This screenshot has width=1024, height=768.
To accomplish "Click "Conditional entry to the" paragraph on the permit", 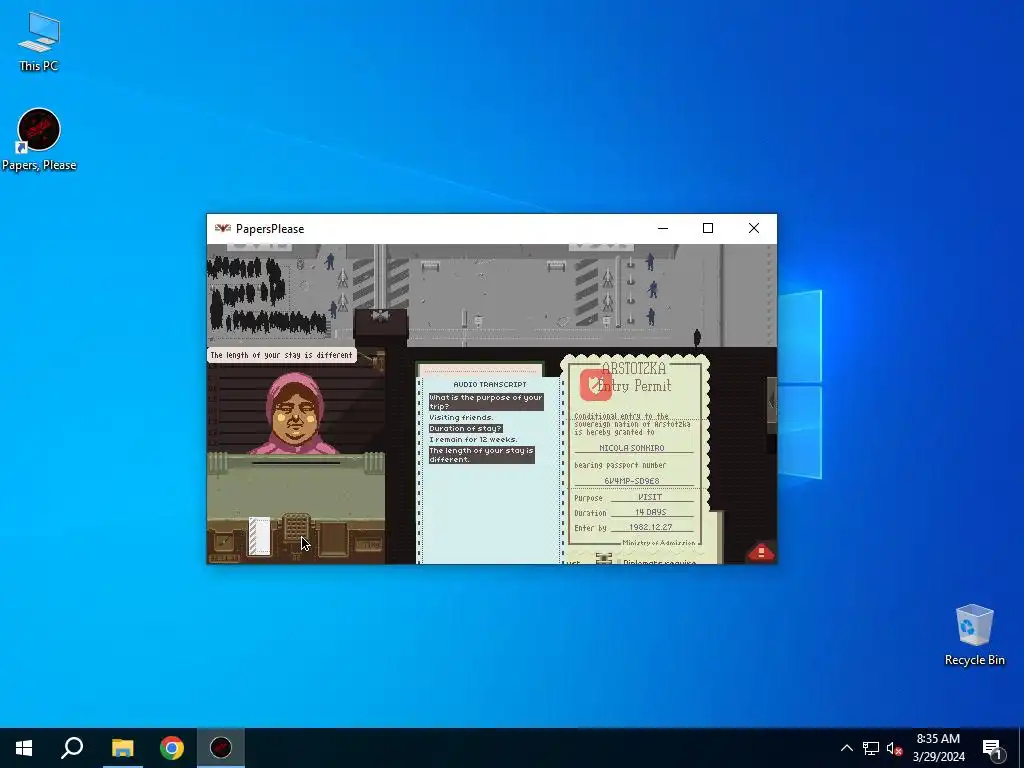I will 632,424.
